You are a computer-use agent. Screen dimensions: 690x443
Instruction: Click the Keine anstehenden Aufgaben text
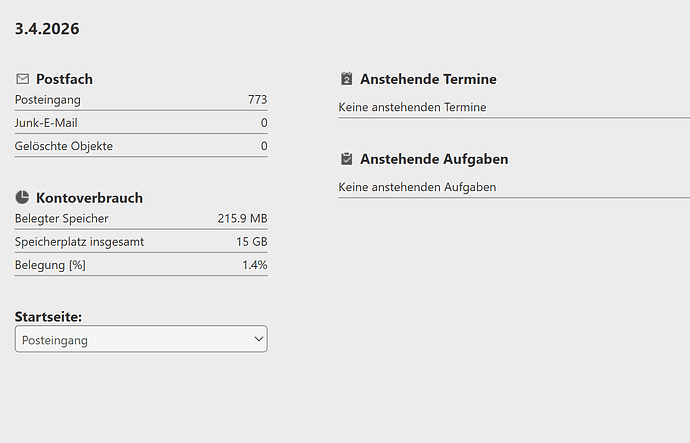pos(417,187)
